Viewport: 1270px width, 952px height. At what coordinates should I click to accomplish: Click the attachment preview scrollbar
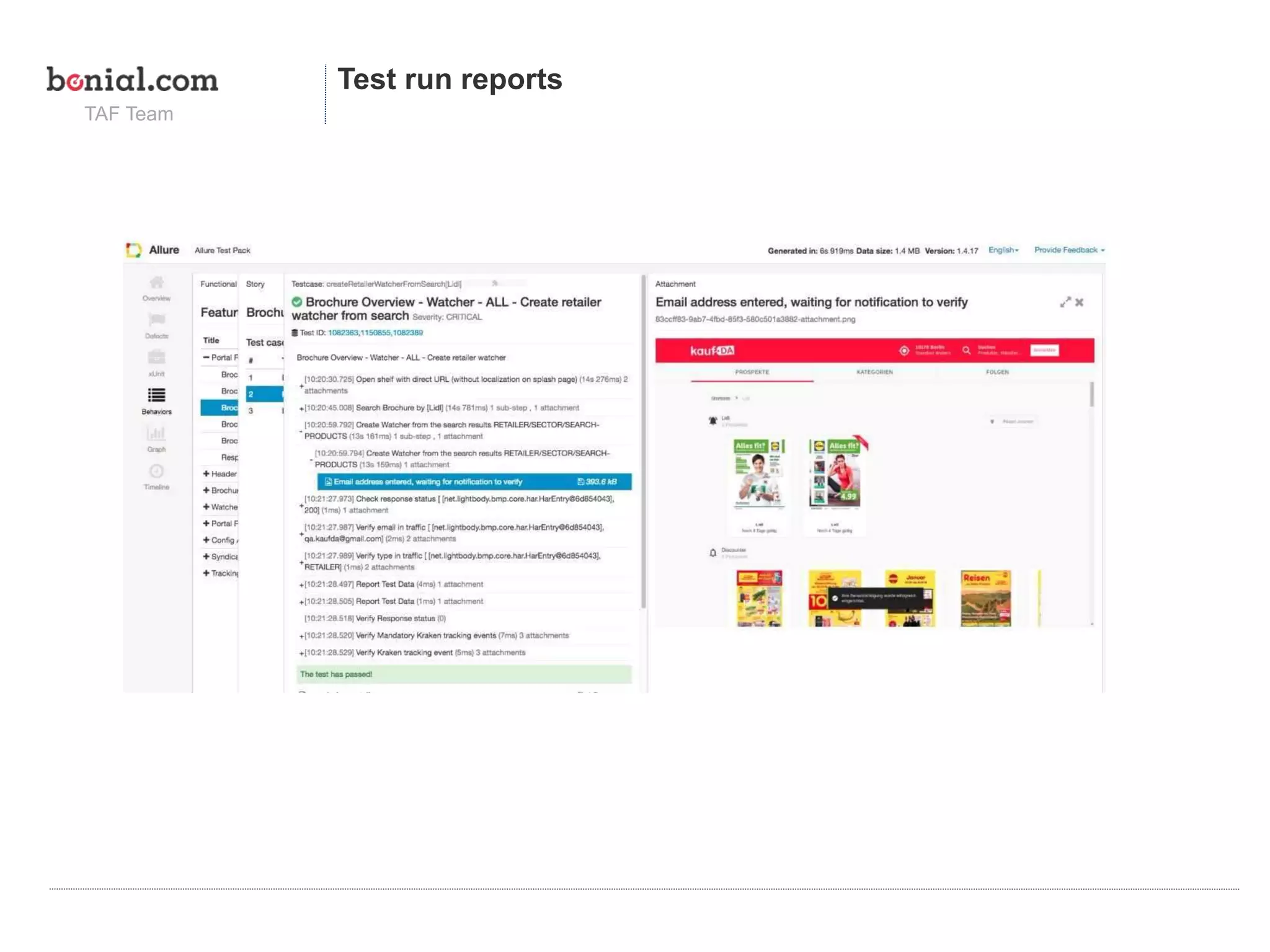[1092, 395]
